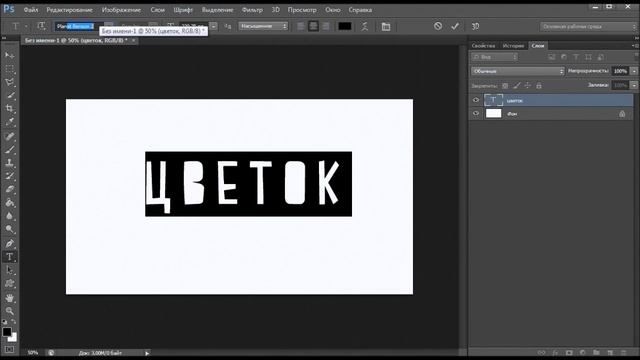Select the Move tool
Image resolution: width=640 pixels, height=360 pixels.
click(10, 55)
